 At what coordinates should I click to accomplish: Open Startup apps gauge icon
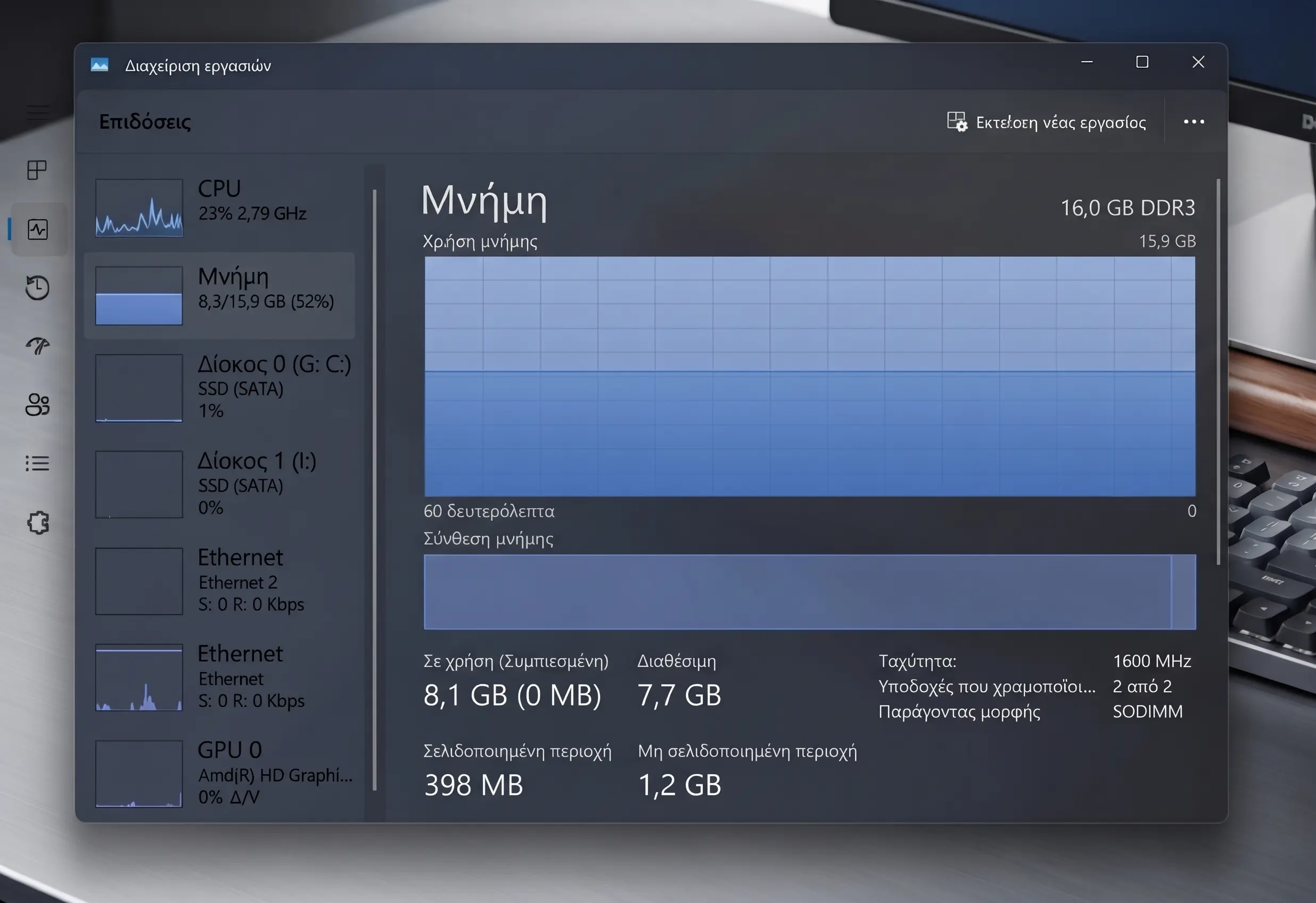pyautogui.click(x=37, y=346)
